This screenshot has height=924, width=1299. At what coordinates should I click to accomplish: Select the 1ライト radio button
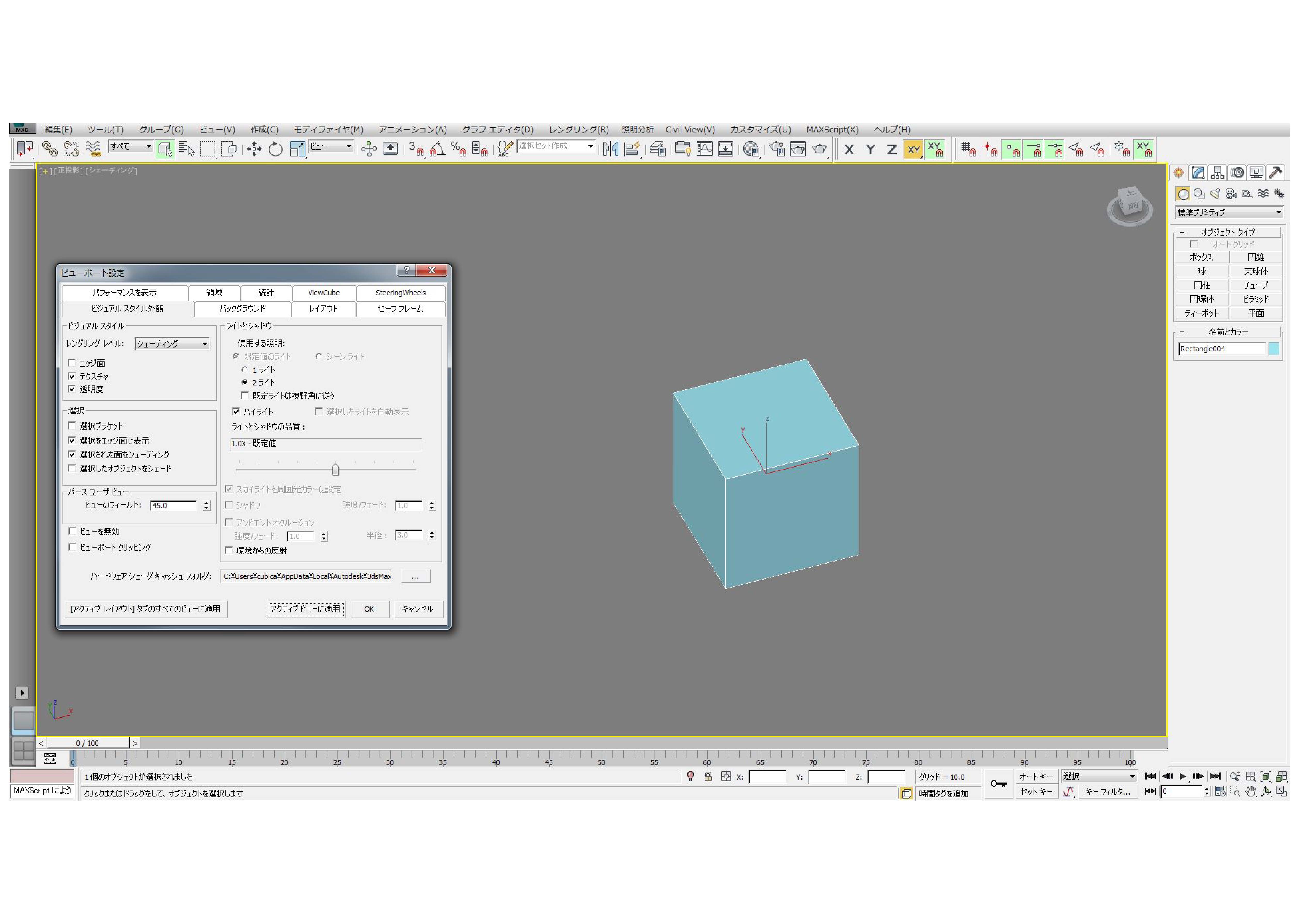click(245, 370)
